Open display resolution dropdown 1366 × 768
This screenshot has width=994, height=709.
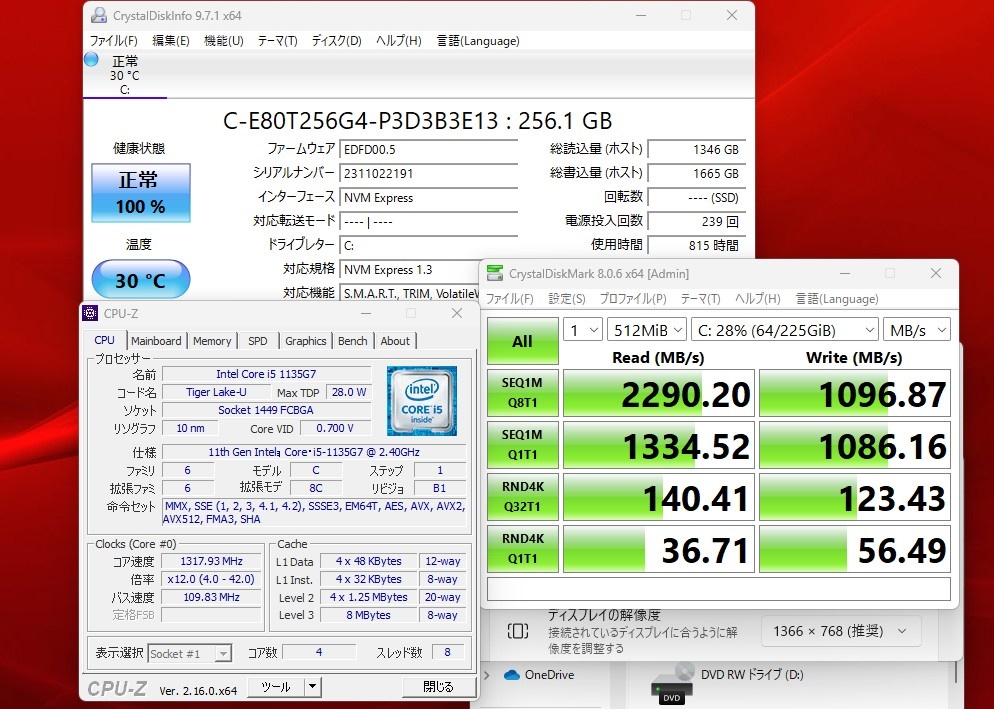point(839,631)
